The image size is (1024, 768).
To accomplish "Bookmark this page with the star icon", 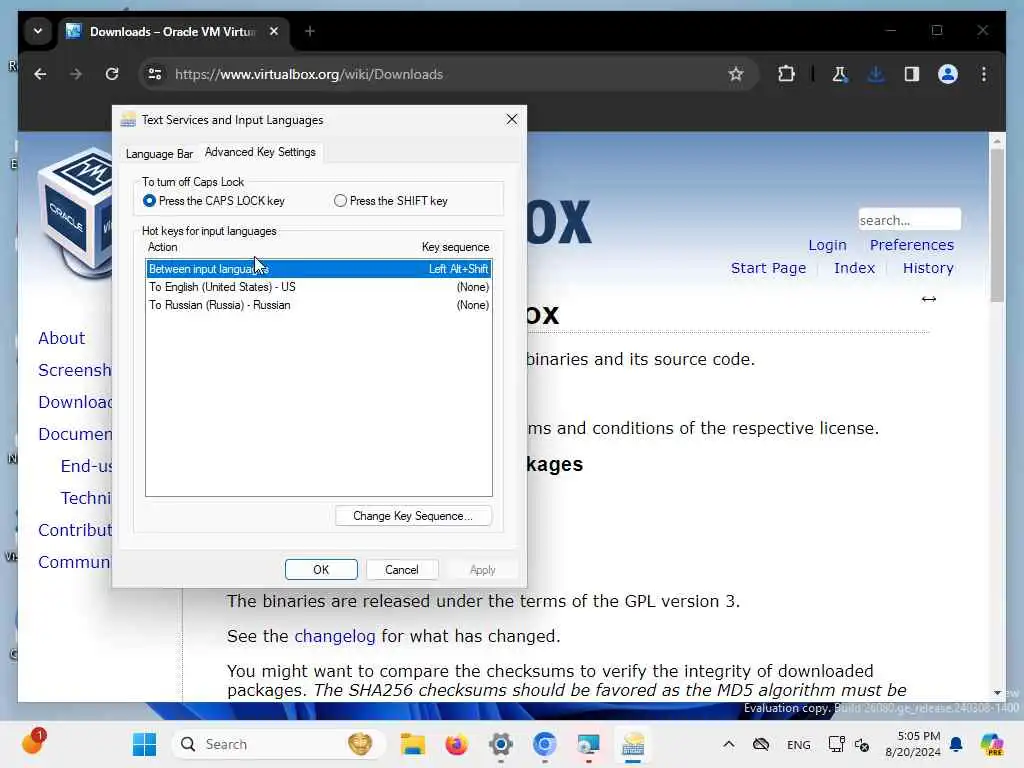I will [736, 74].
